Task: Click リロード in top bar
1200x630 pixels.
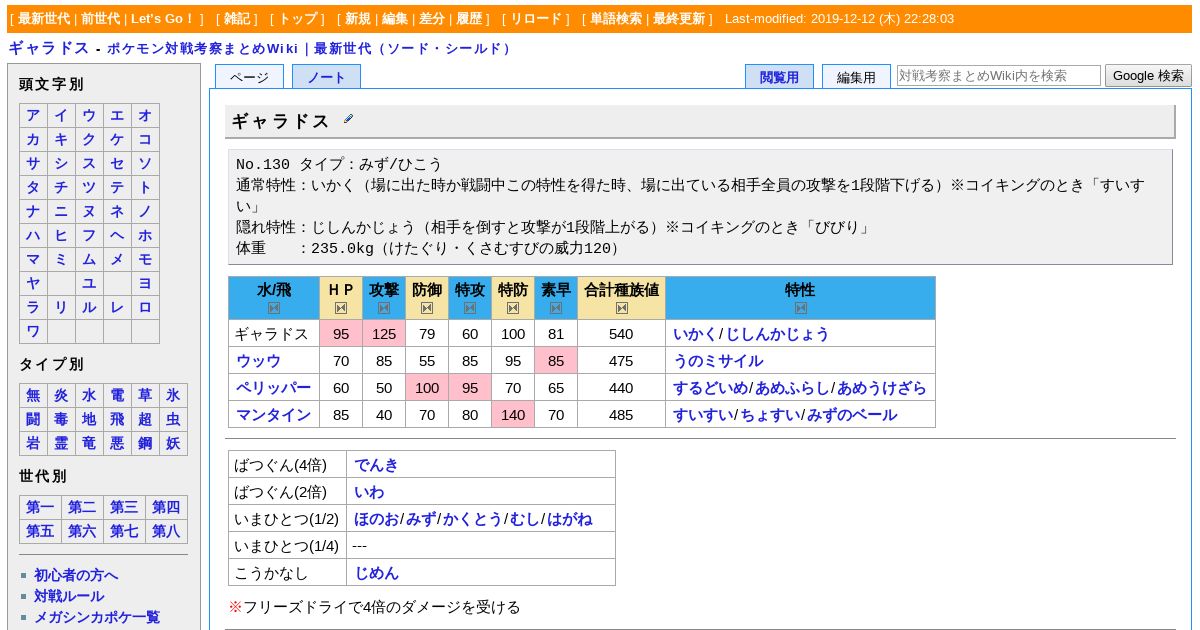Action: [536, 19]
